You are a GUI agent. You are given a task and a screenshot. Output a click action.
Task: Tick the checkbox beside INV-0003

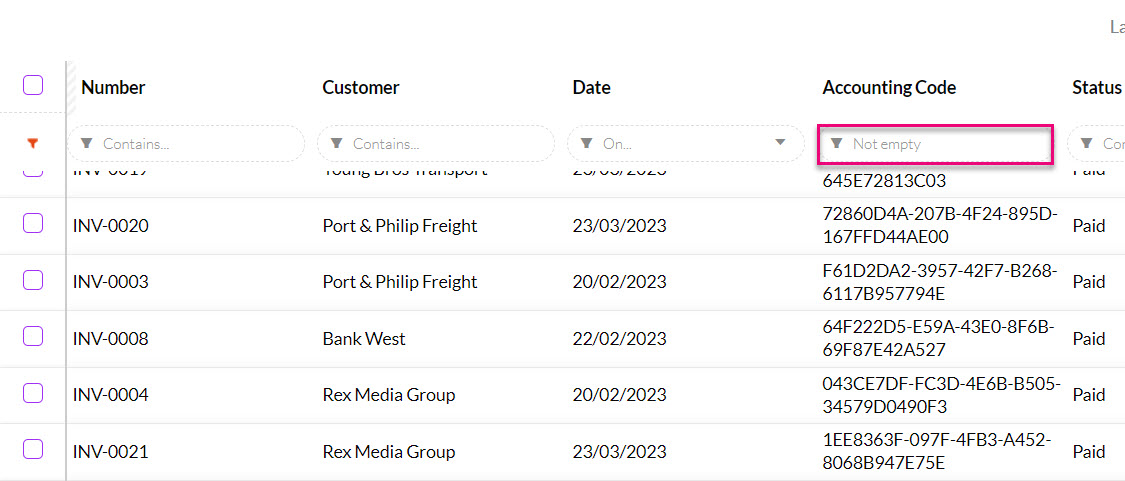coord(33,280)
